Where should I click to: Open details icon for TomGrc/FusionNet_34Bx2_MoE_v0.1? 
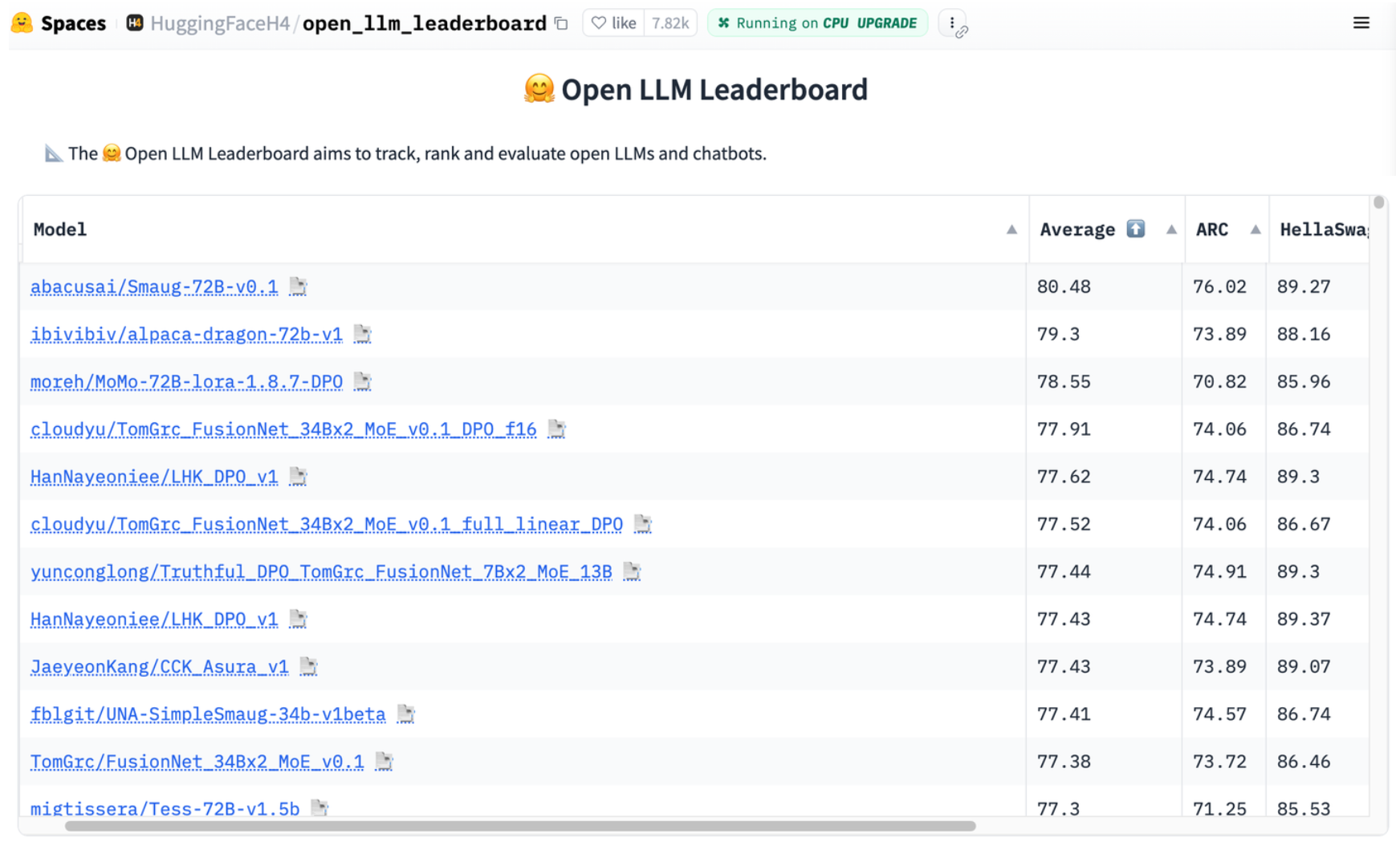pyautogui.click(x=384, y=761)
